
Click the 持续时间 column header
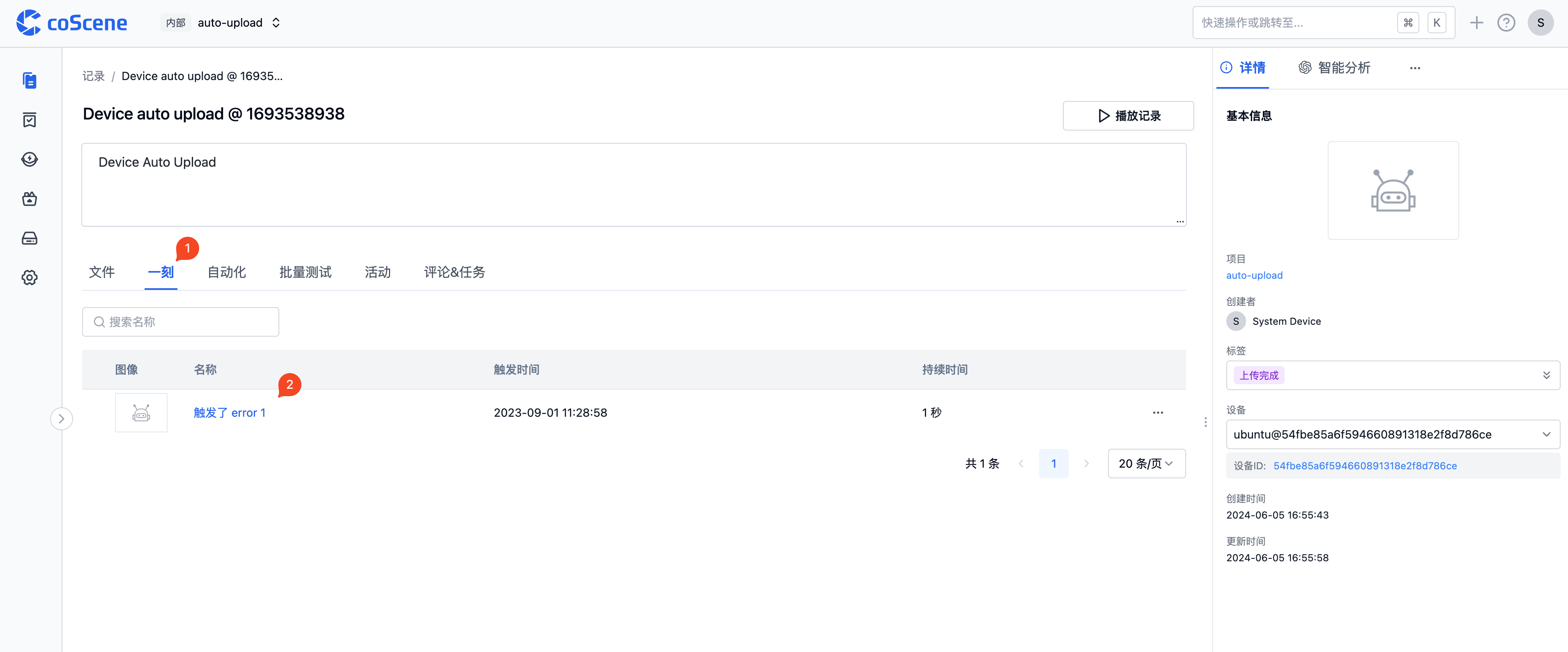click(945, 370)
